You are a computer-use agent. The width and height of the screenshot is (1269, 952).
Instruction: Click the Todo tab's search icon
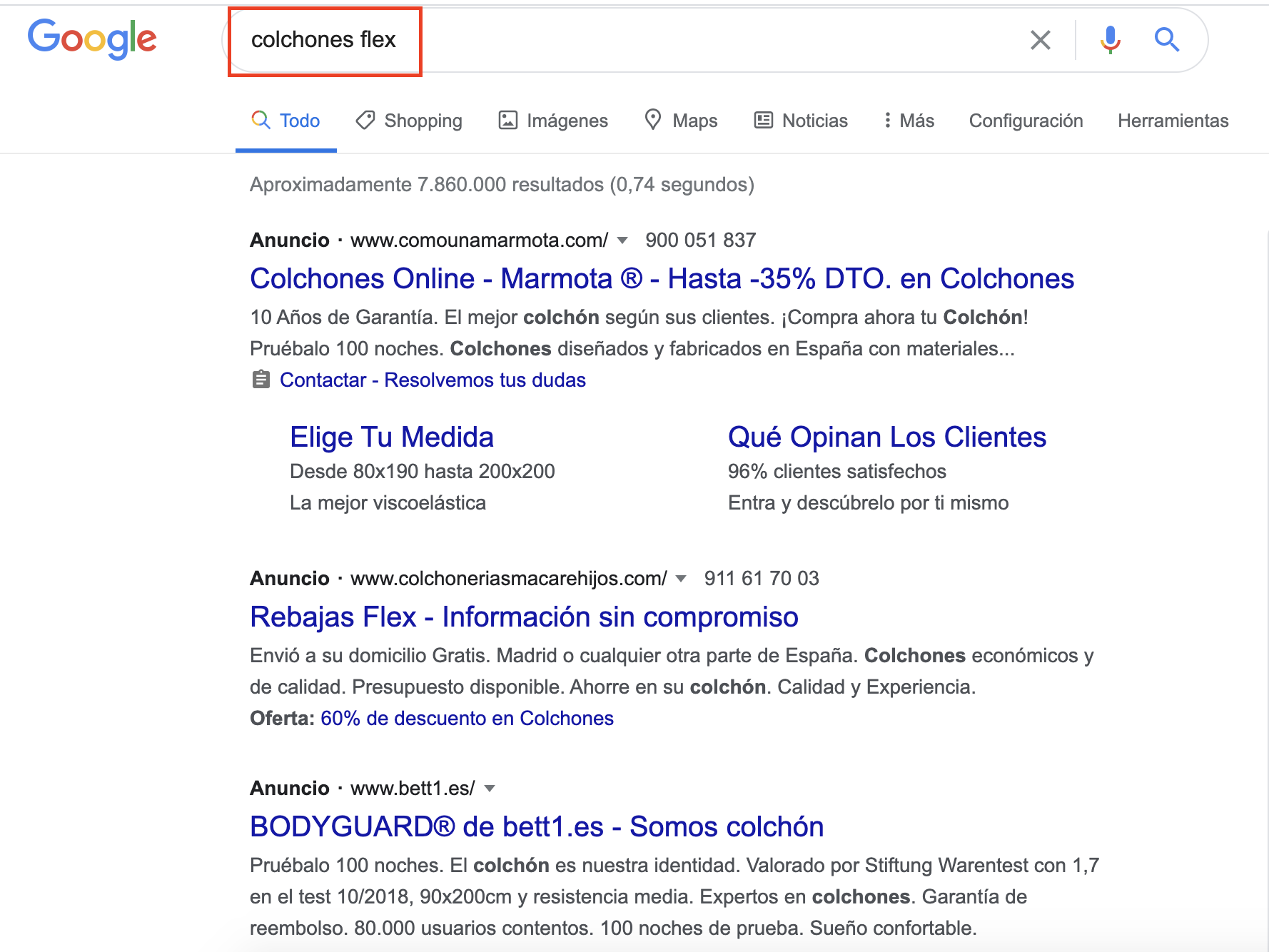tap(261, 119)
